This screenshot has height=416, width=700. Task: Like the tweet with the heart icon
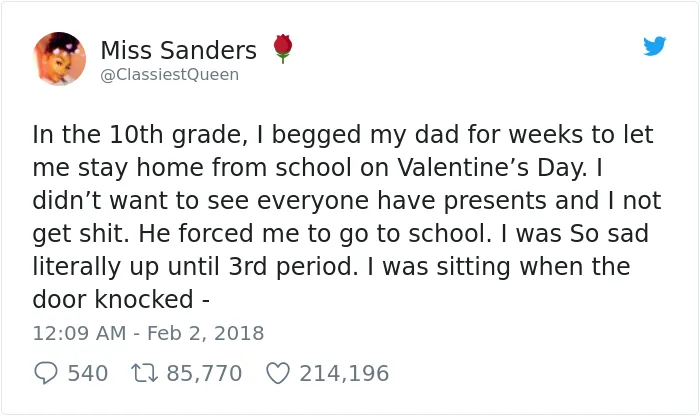(278, 373)
